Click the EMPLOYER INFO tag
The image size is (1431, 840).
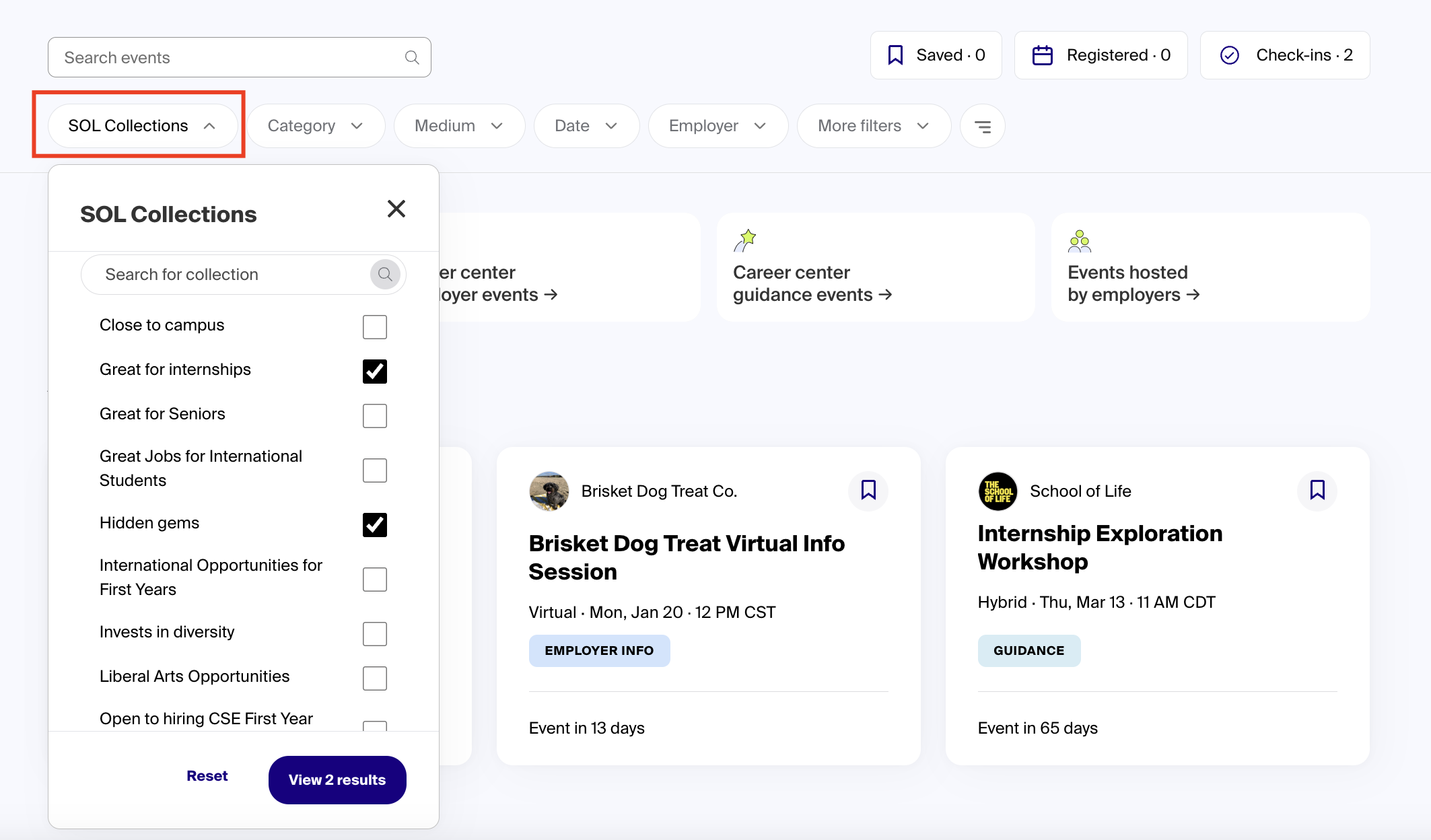[599, 651]
